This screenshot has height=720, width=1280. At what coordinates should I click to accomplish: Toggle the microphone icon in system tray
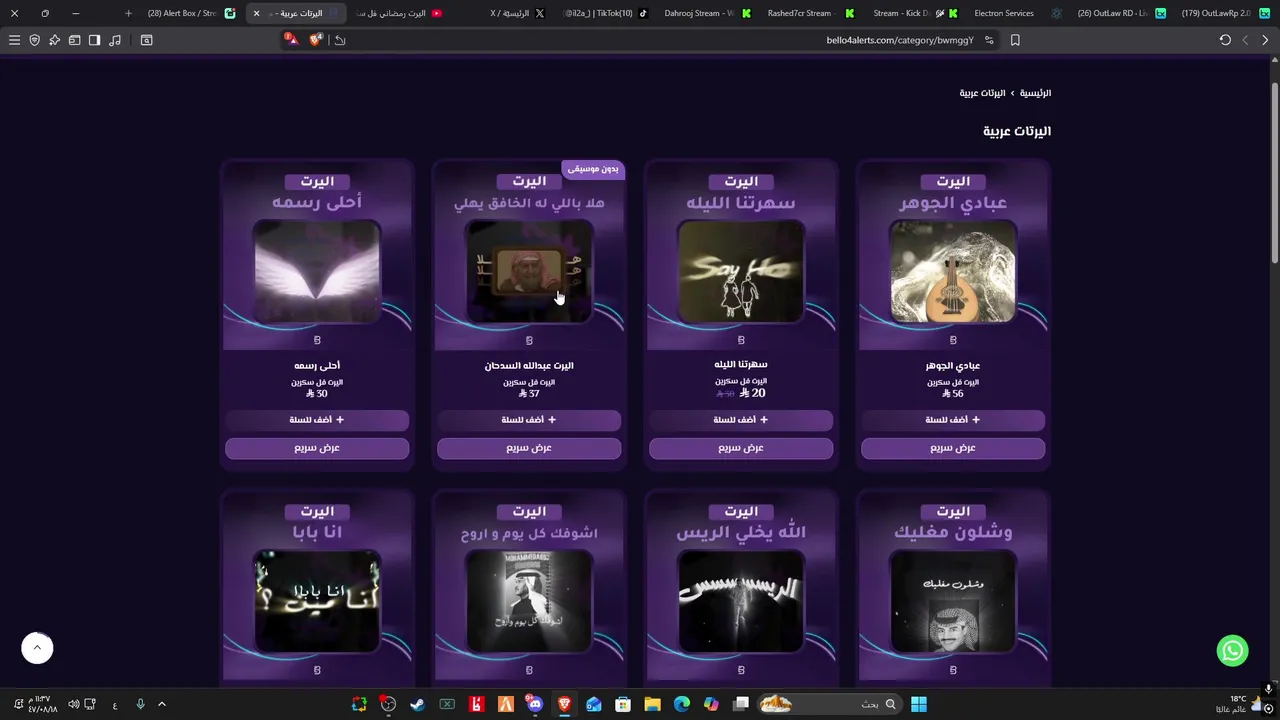coord(141,704)
